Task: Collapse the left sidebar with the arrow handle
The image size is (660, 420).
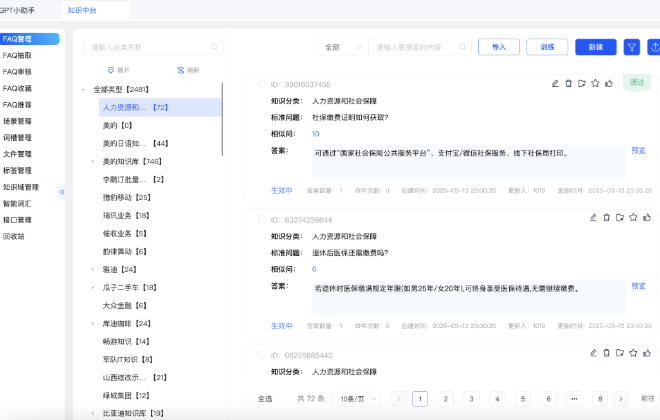Action: [62, 191]
